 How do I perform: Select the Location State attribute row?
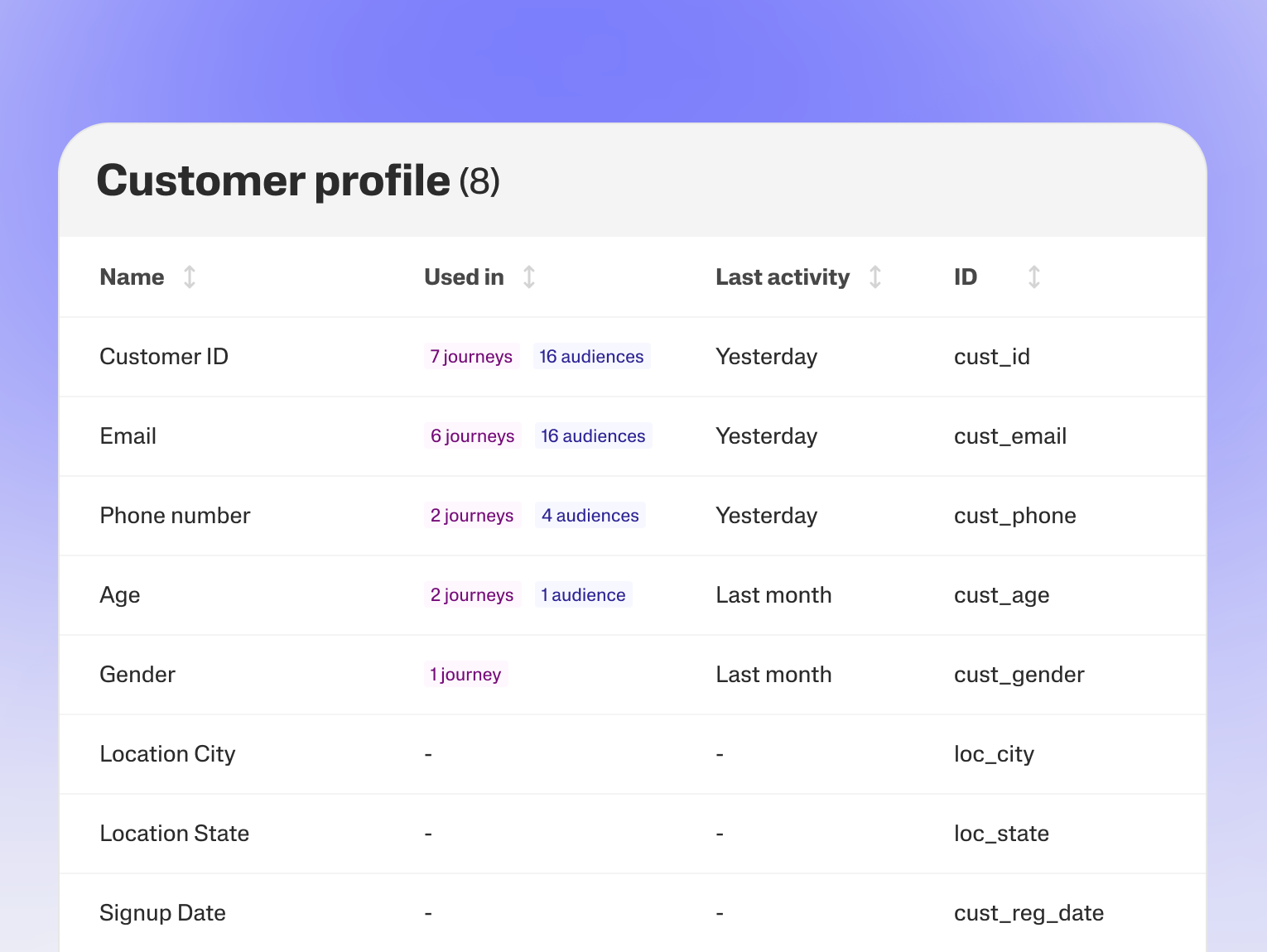[x=174, y=834]
